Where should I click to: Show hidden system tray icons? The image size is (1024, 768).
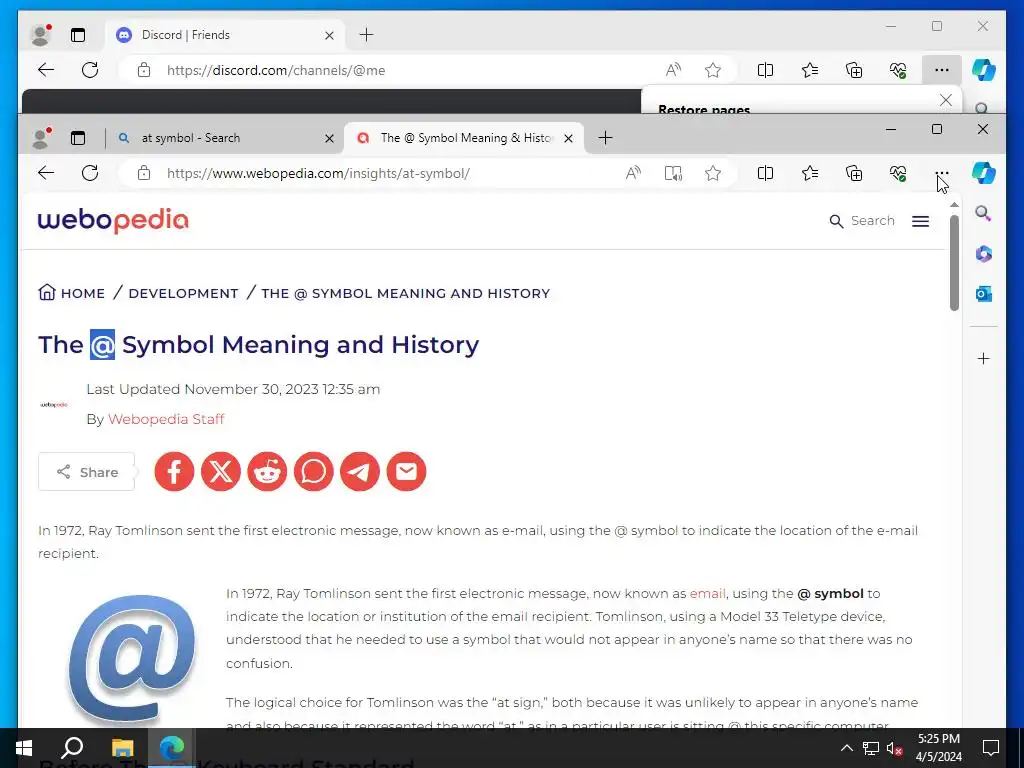pyautogui.click(x=846, y=748)
